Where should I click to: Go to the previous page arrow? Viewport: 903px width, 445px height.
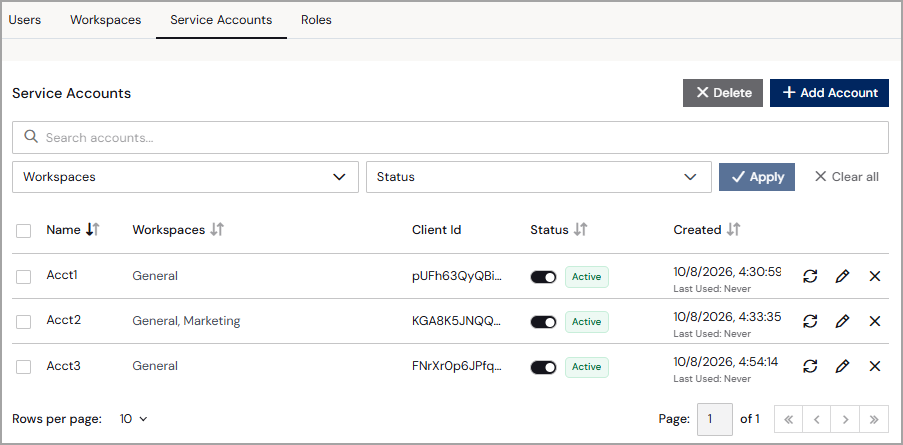pos(817,419)
